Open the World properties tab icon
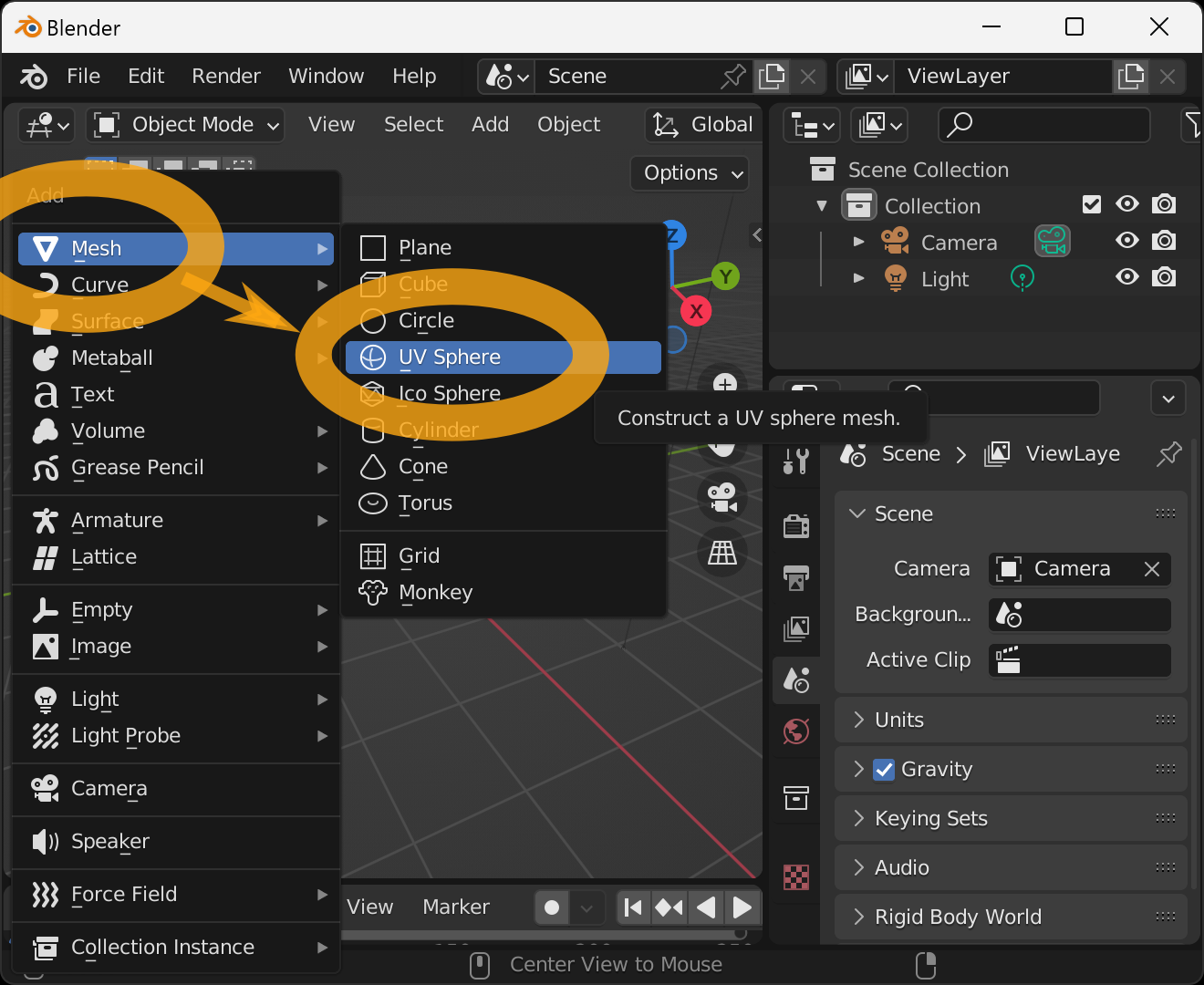This screenshot has width=1204, height=985. (x=796, y=731)
